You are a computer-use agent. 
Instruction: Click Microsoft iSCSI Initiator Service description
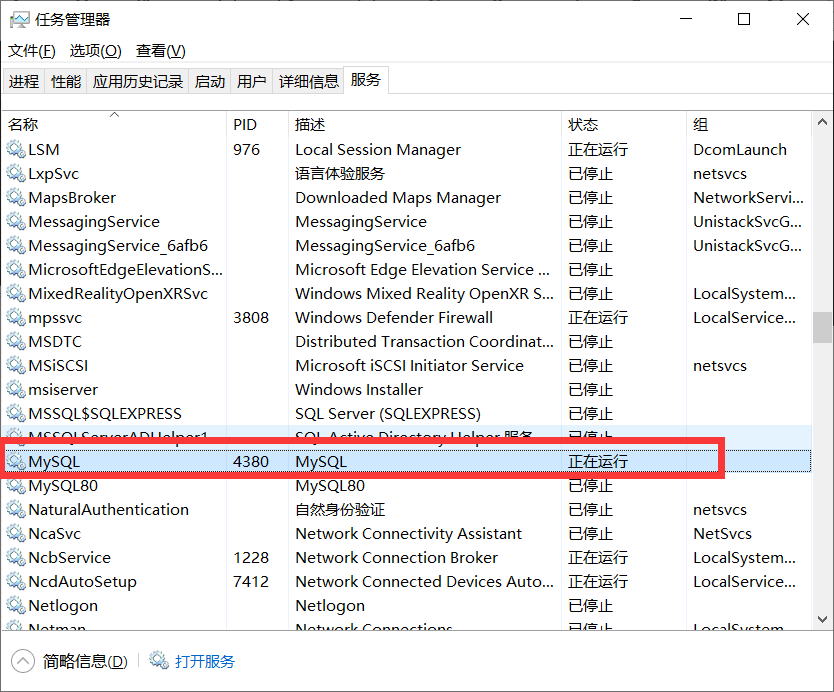point(410,365)
